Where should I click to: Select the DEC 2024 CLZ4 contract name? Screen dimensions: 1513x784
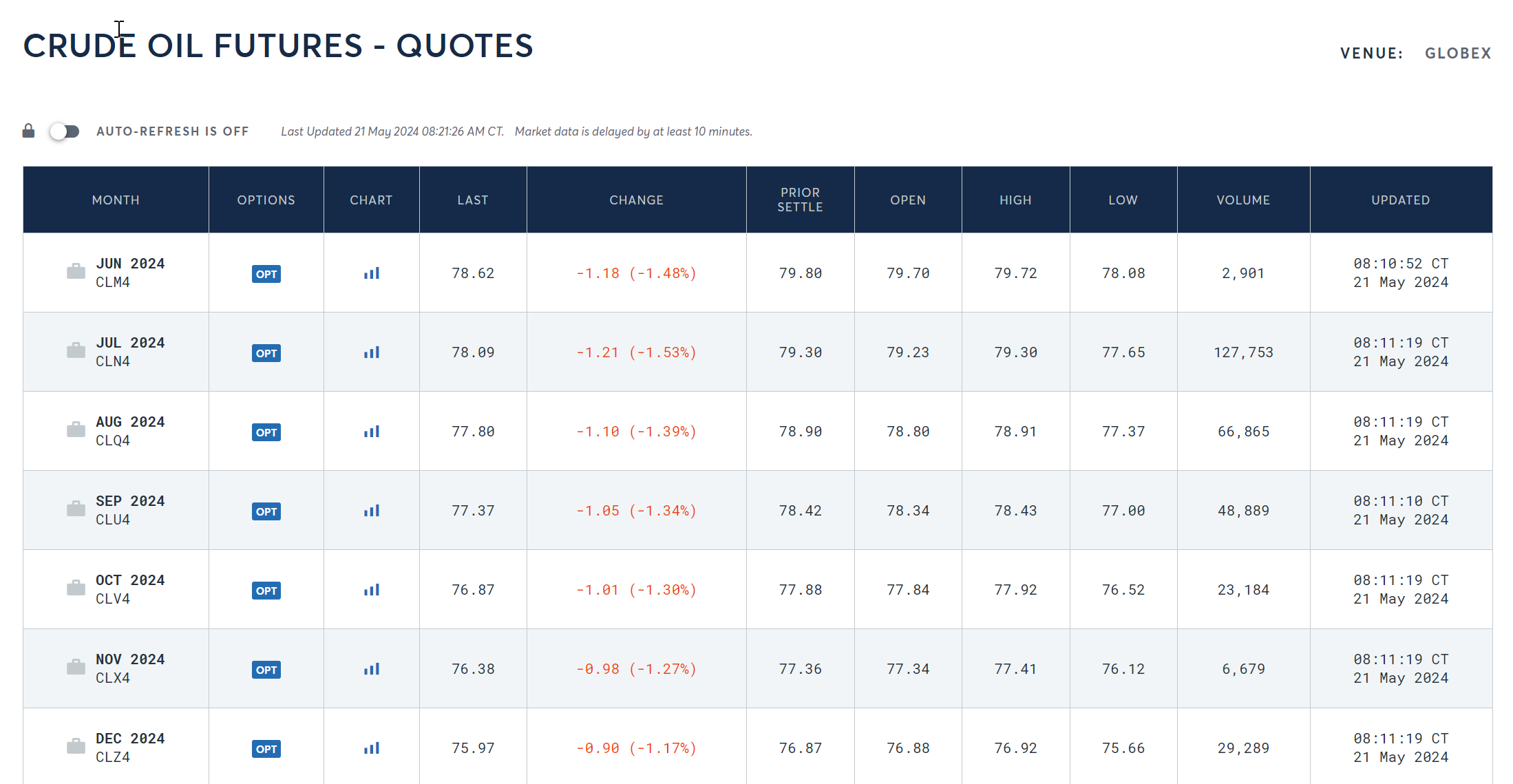tap(130, 748)
